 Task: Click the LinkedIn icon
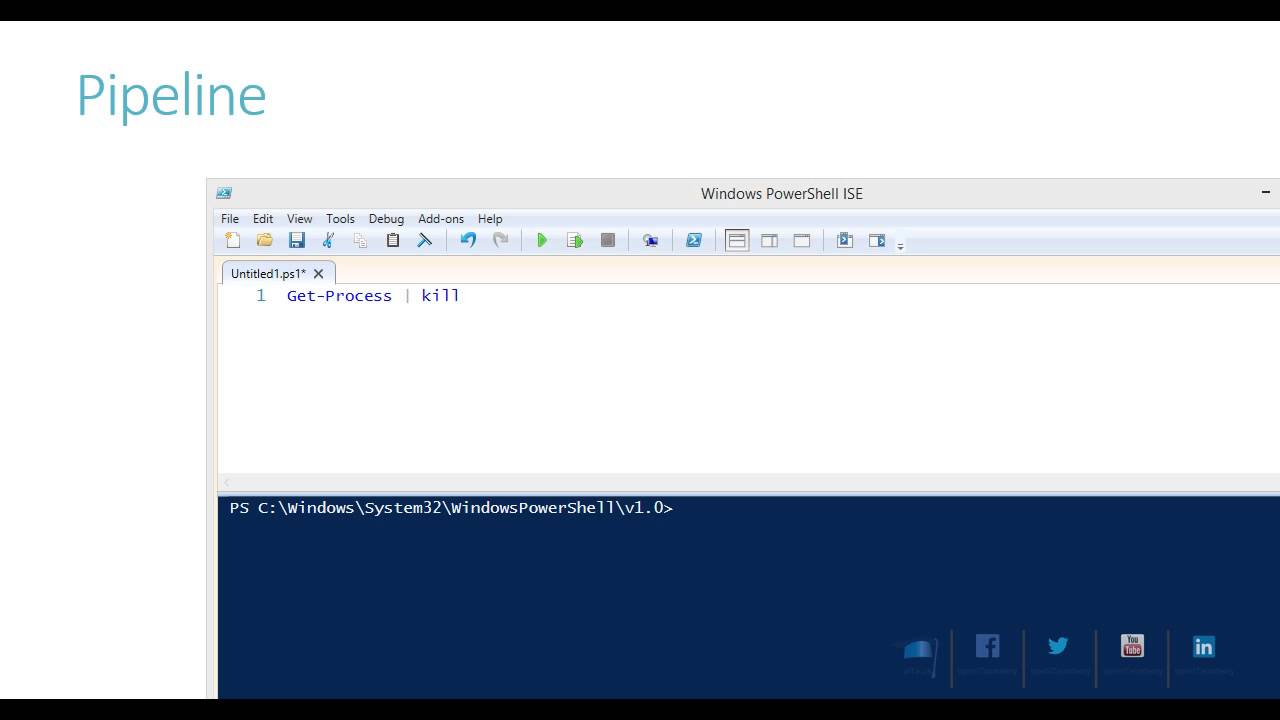pos(1204,647)
